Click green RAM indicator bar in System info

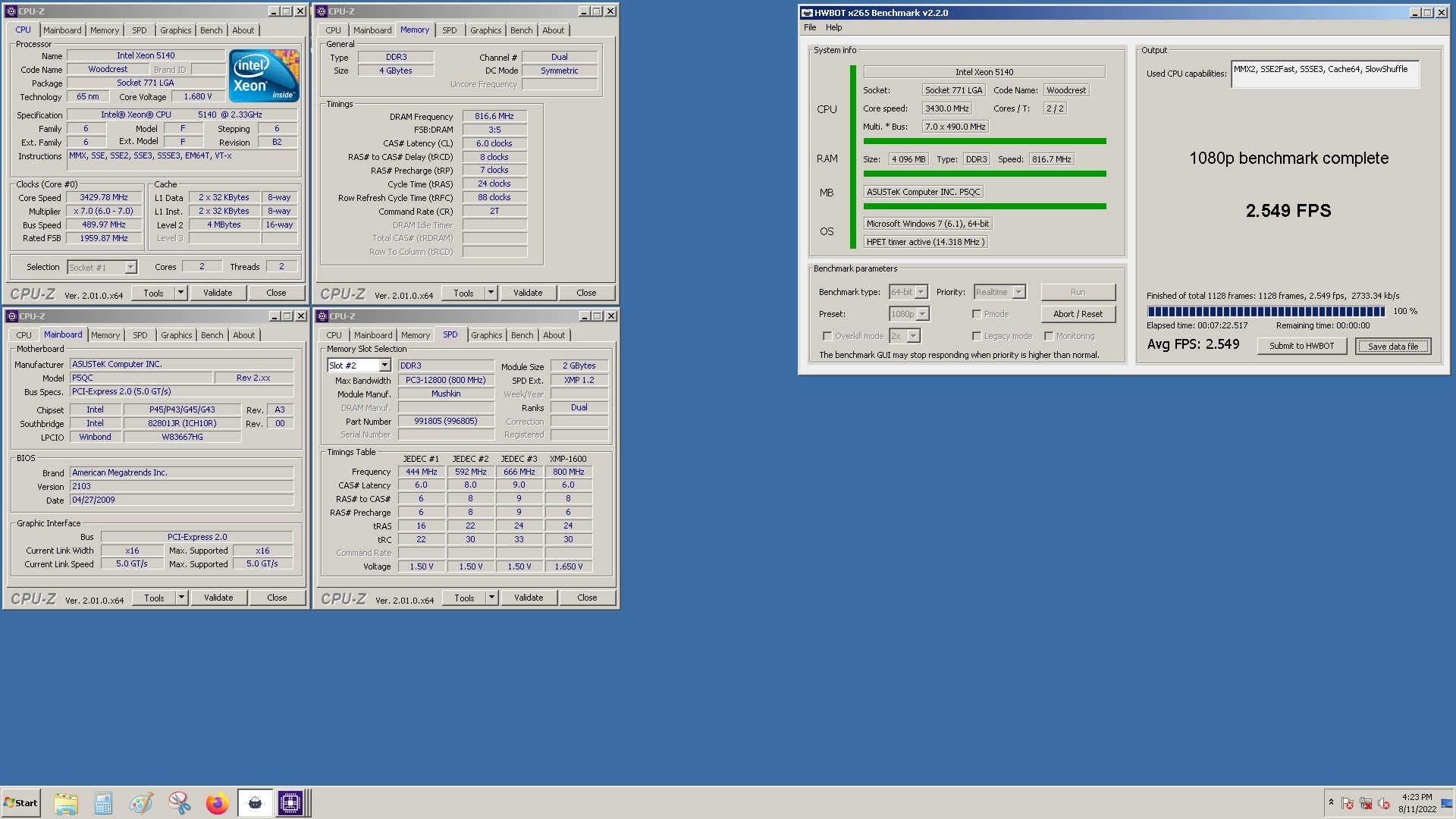984,174
